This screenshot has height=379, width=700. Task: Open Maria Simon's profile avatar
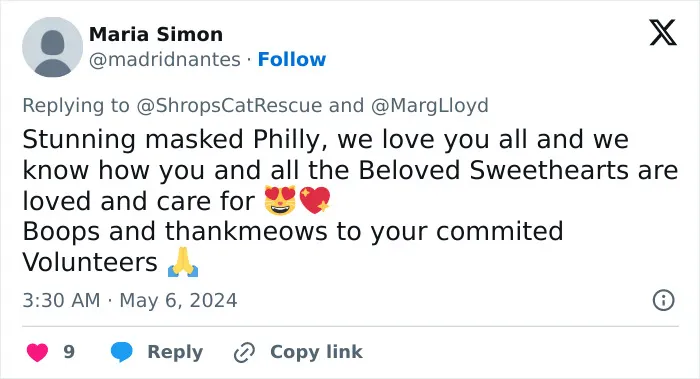tap(53, 47)
